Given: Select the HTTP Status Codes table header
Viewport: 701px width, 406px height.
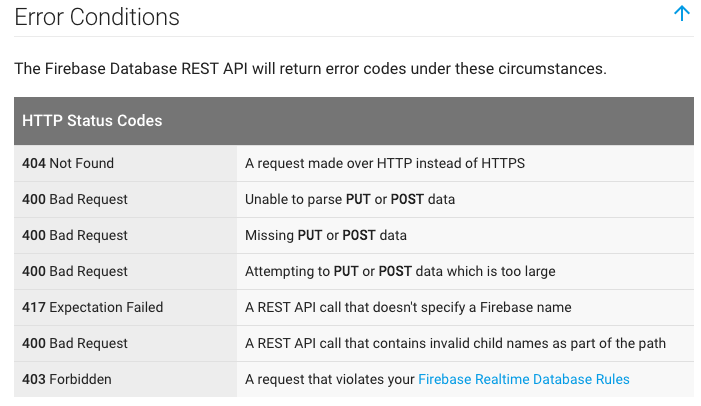Looking at the screenshot, I should (354, 121).
